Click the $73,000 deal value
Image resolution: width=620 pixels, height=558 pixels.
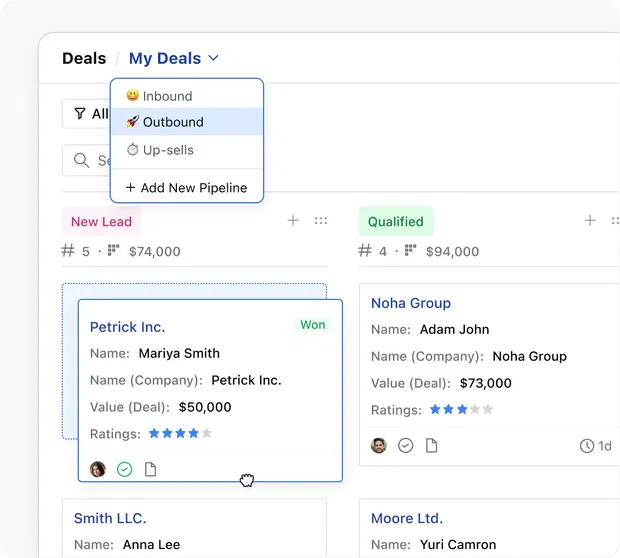tap(486, 383)
